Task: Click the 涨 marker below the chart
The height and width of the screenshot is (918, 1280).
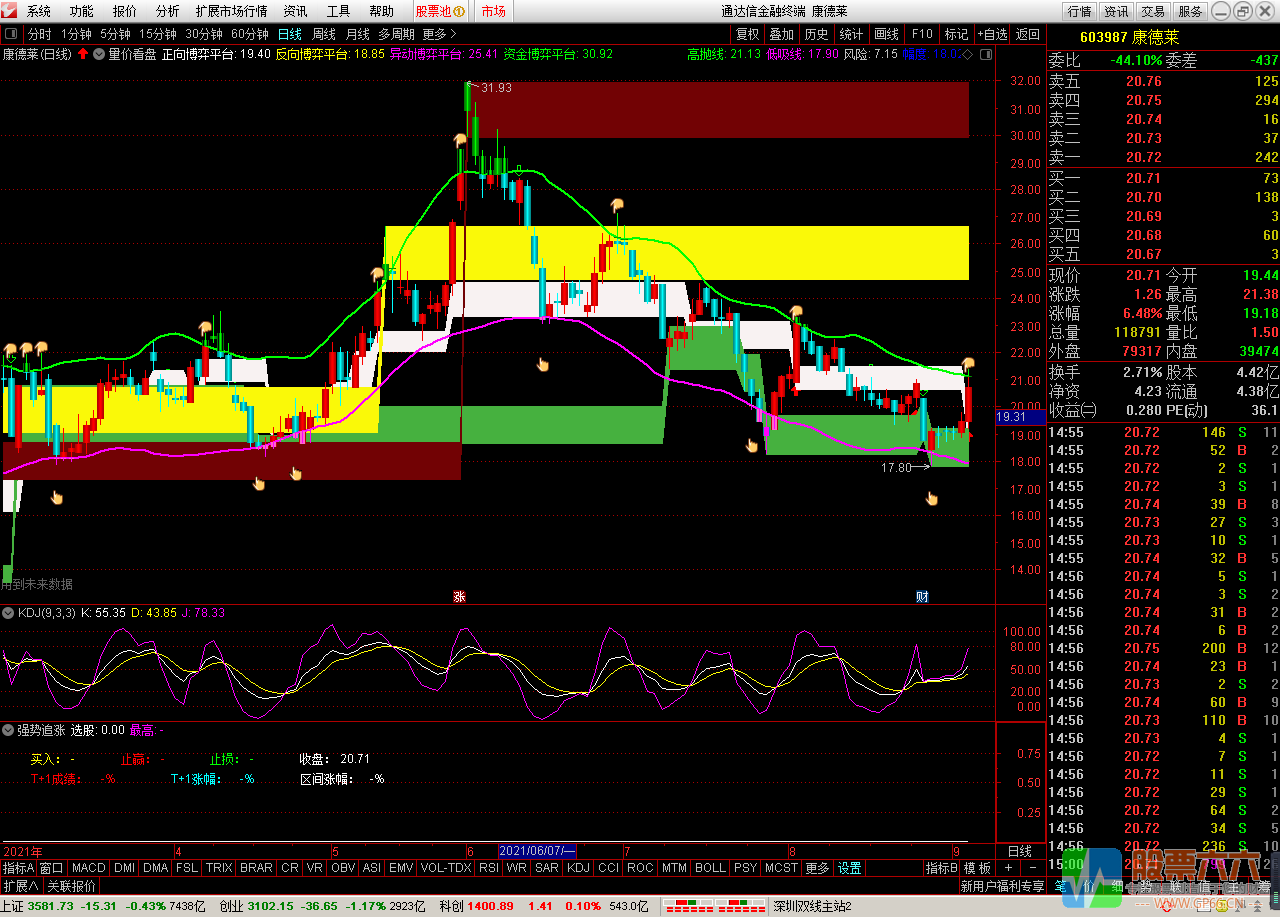Action: (x=459, y=596)
